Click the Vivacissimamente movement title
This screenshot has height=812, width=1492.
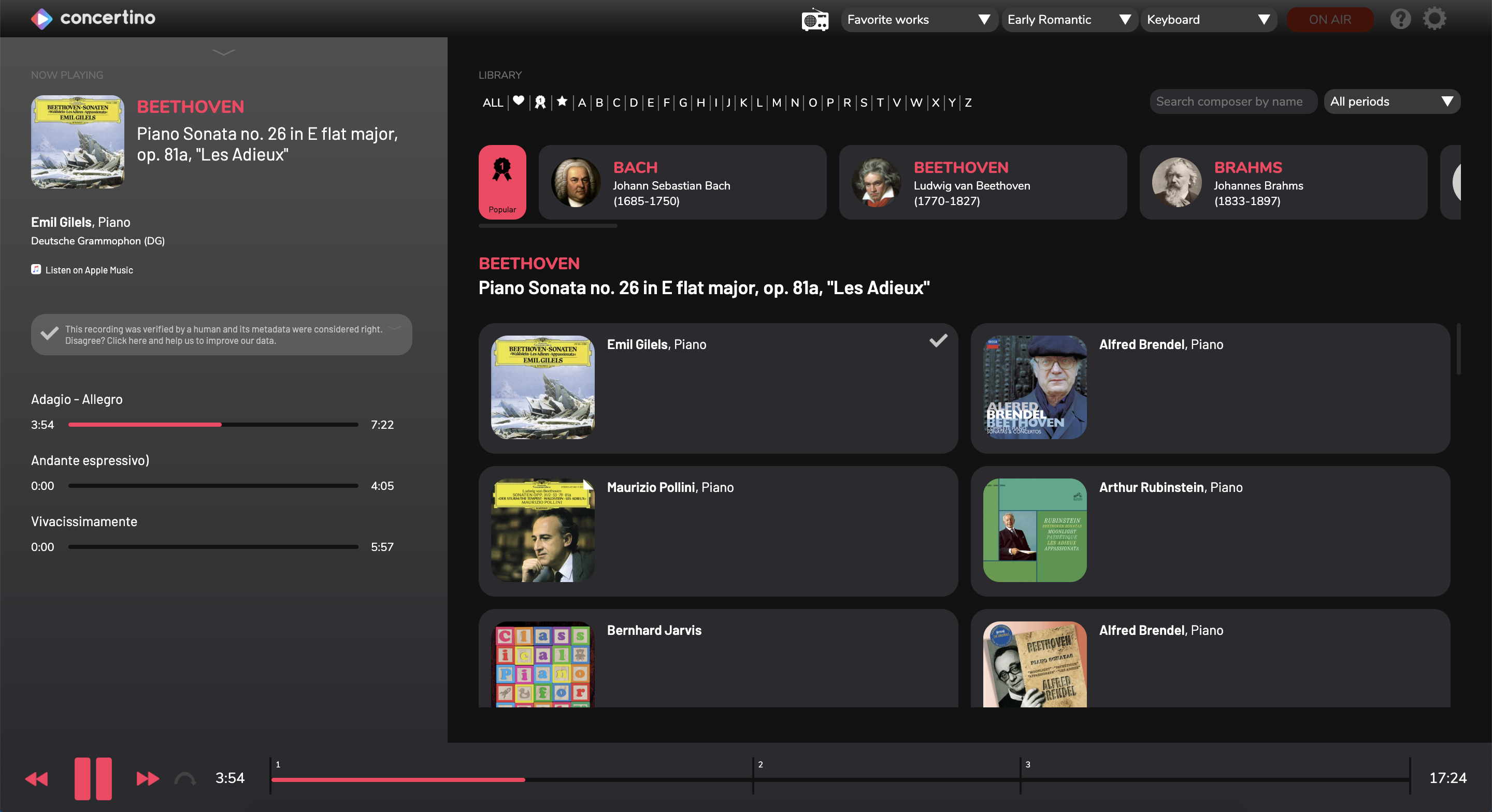84,521
